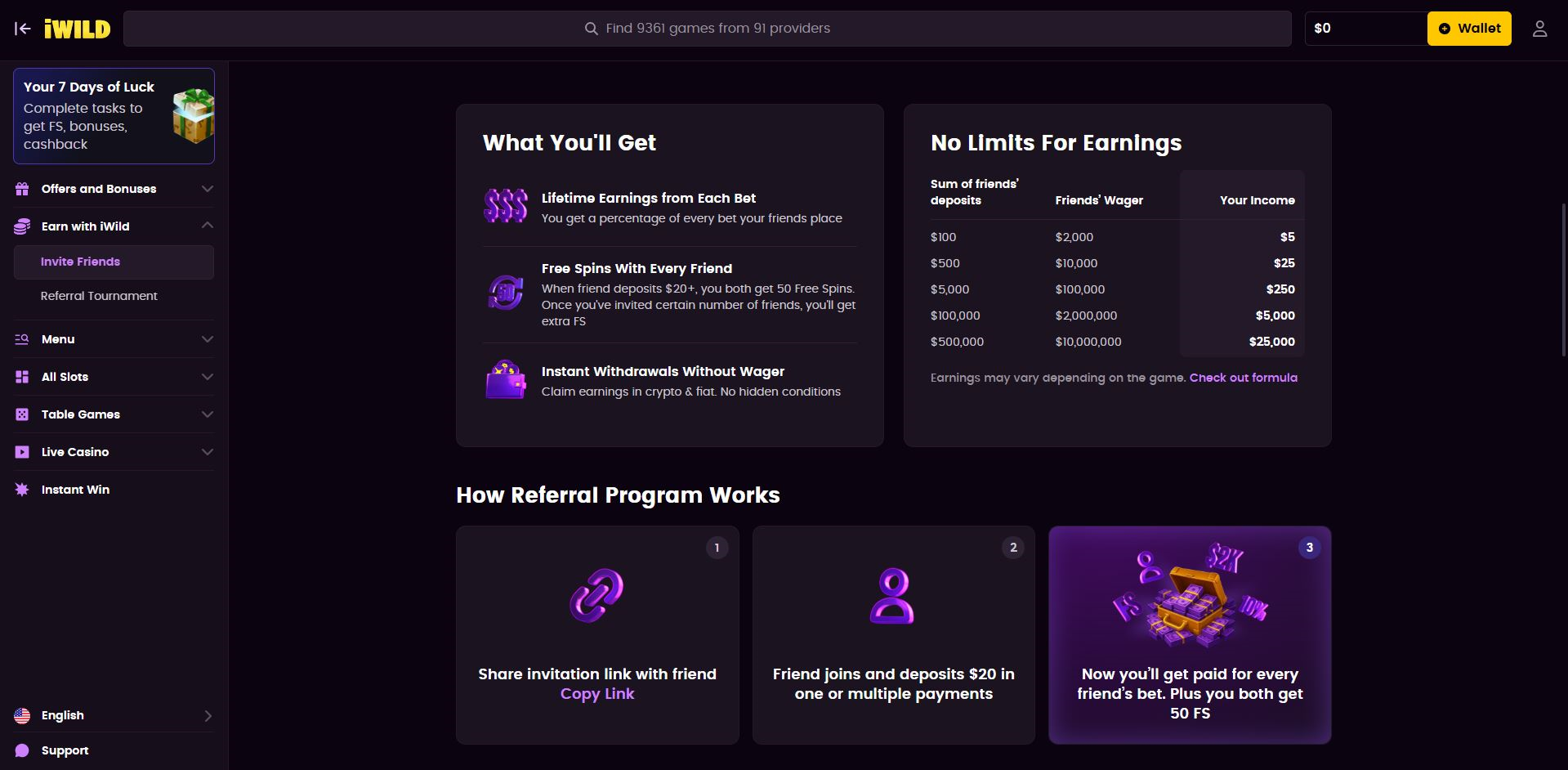The image size is (1568, 770).
Task: Open the user profile icon
Action: (x=1539, y=29)
